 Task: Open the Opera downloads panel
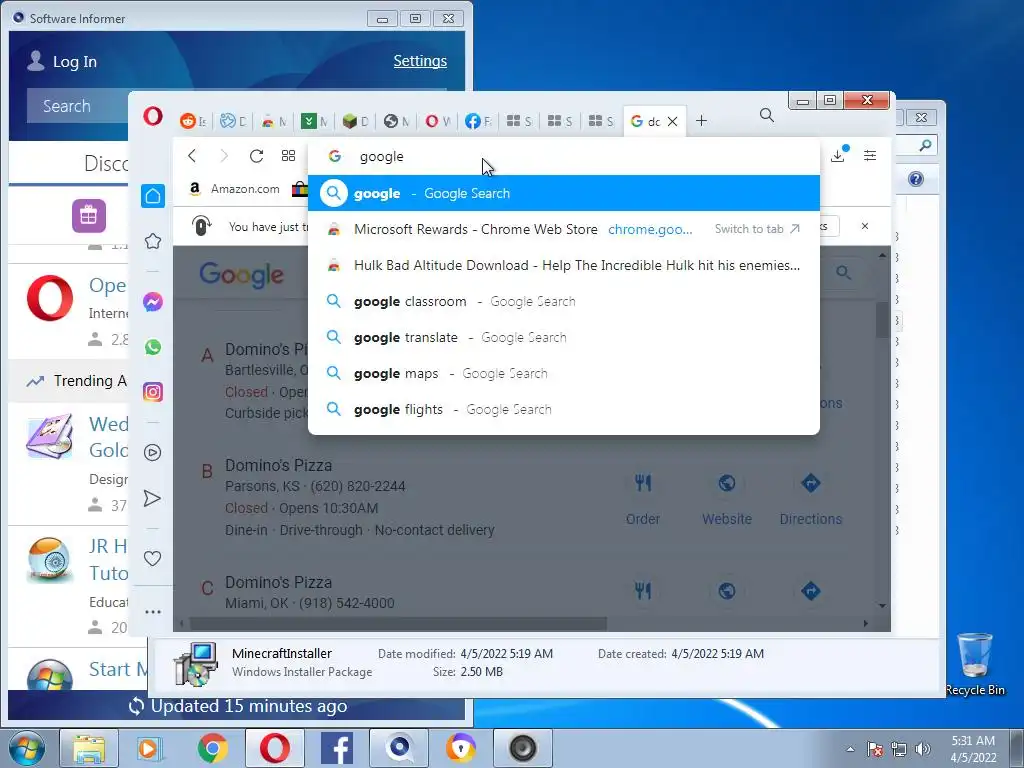[x=838, y=155]
